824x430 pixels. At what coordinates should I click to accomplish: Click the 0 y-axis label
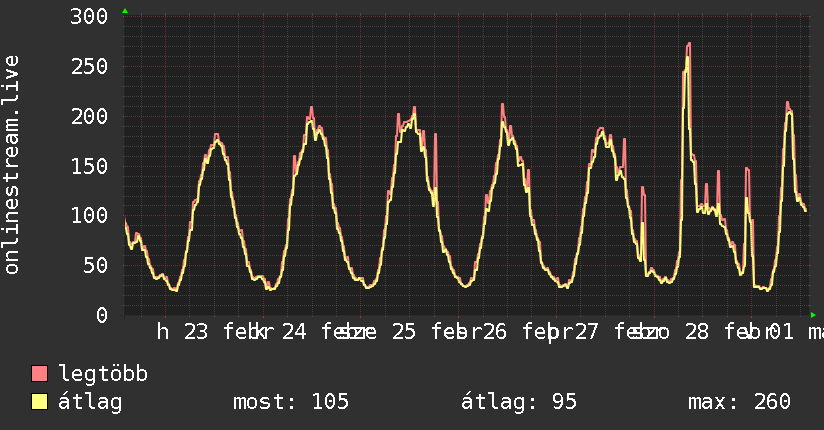pos(102,315)
